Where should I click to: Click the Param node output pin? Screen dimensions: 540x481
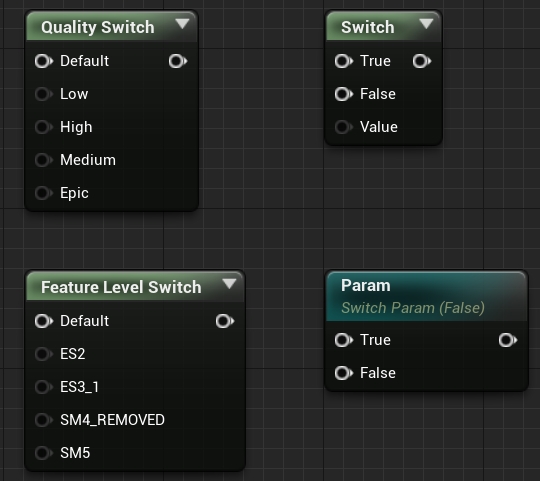click(508, 340)
